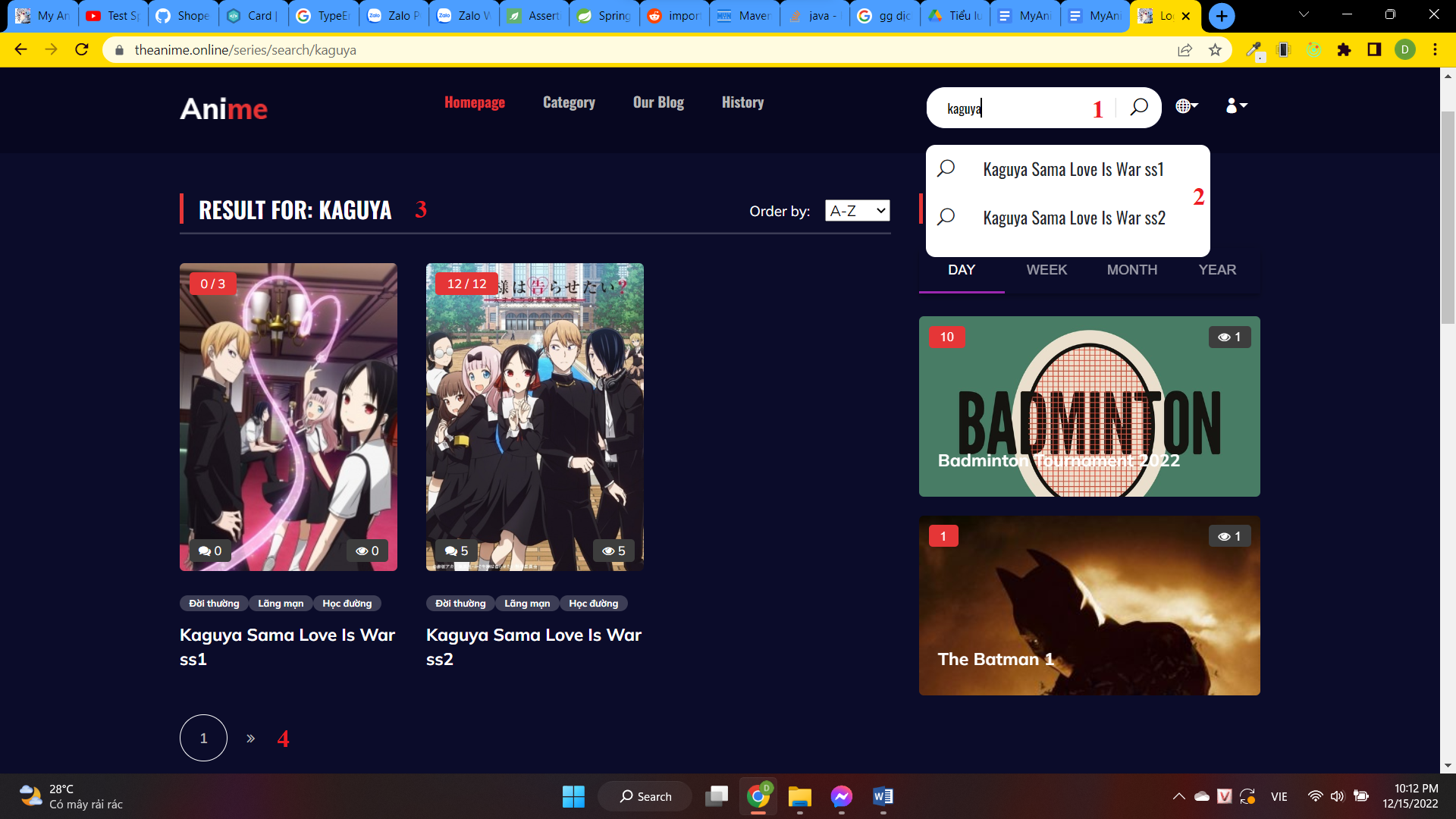Click the search magnifier icon in search box
Screen dimensions: 1456x819
point(1138,107)
